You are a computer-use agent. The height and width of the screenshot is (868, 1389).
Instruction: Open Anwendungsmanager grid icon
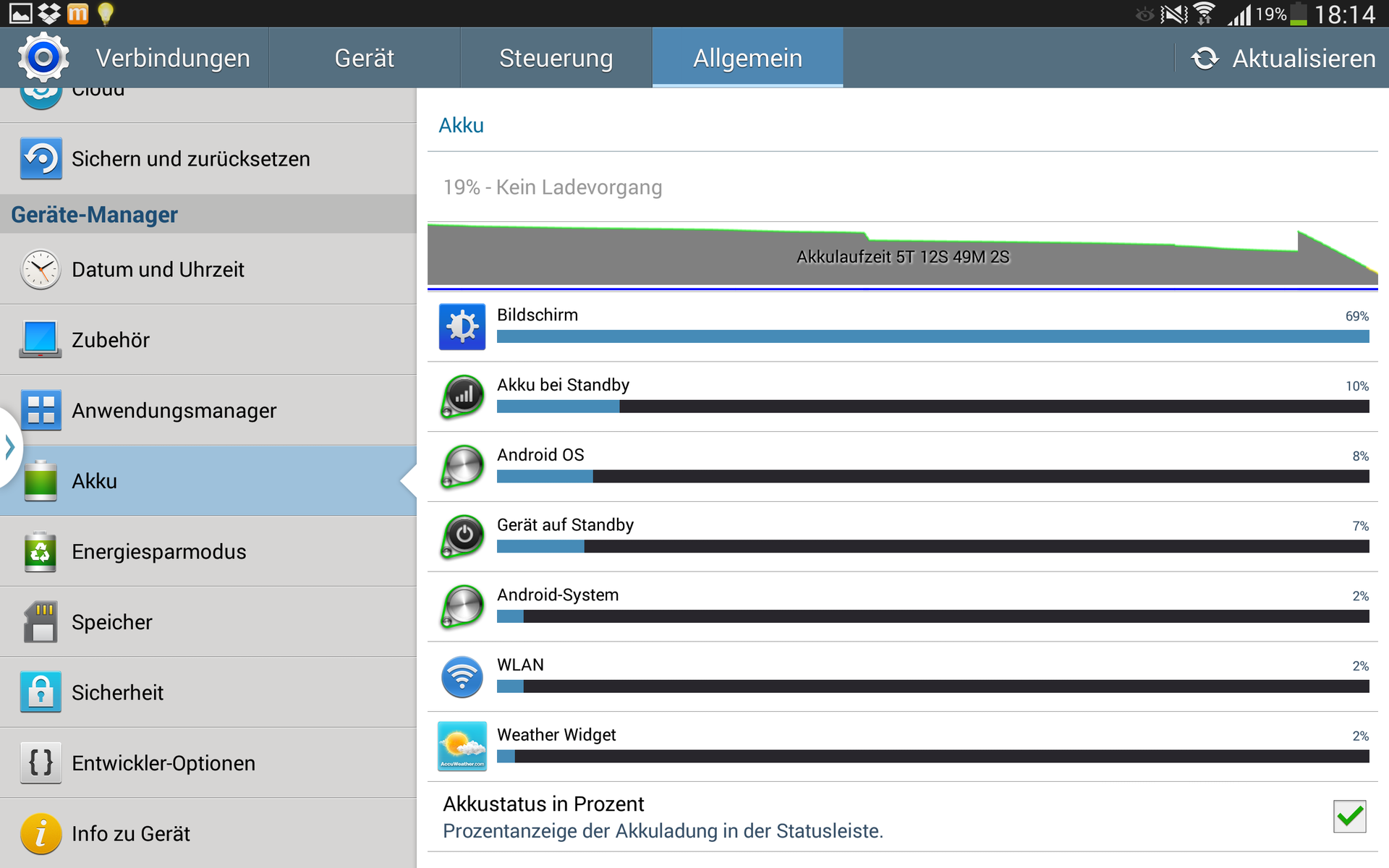(41, 410)
